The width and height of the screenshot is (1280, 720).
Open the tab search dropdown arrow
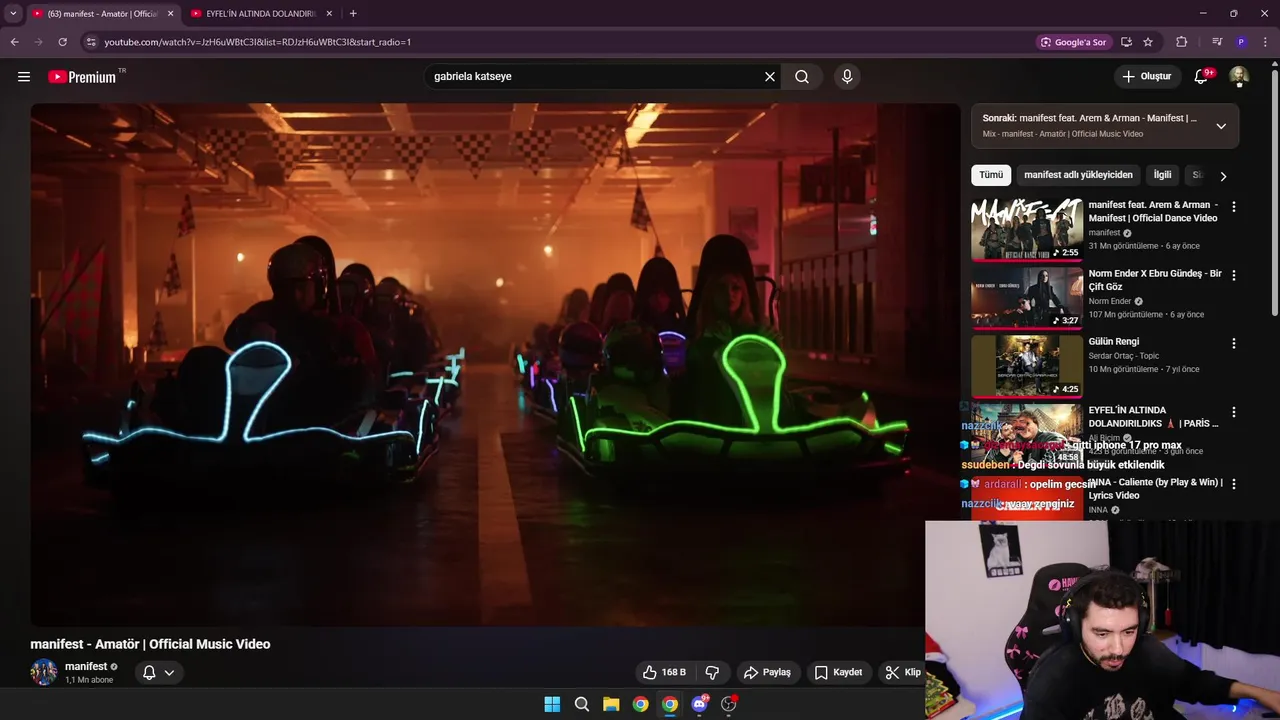pos(13,13)
